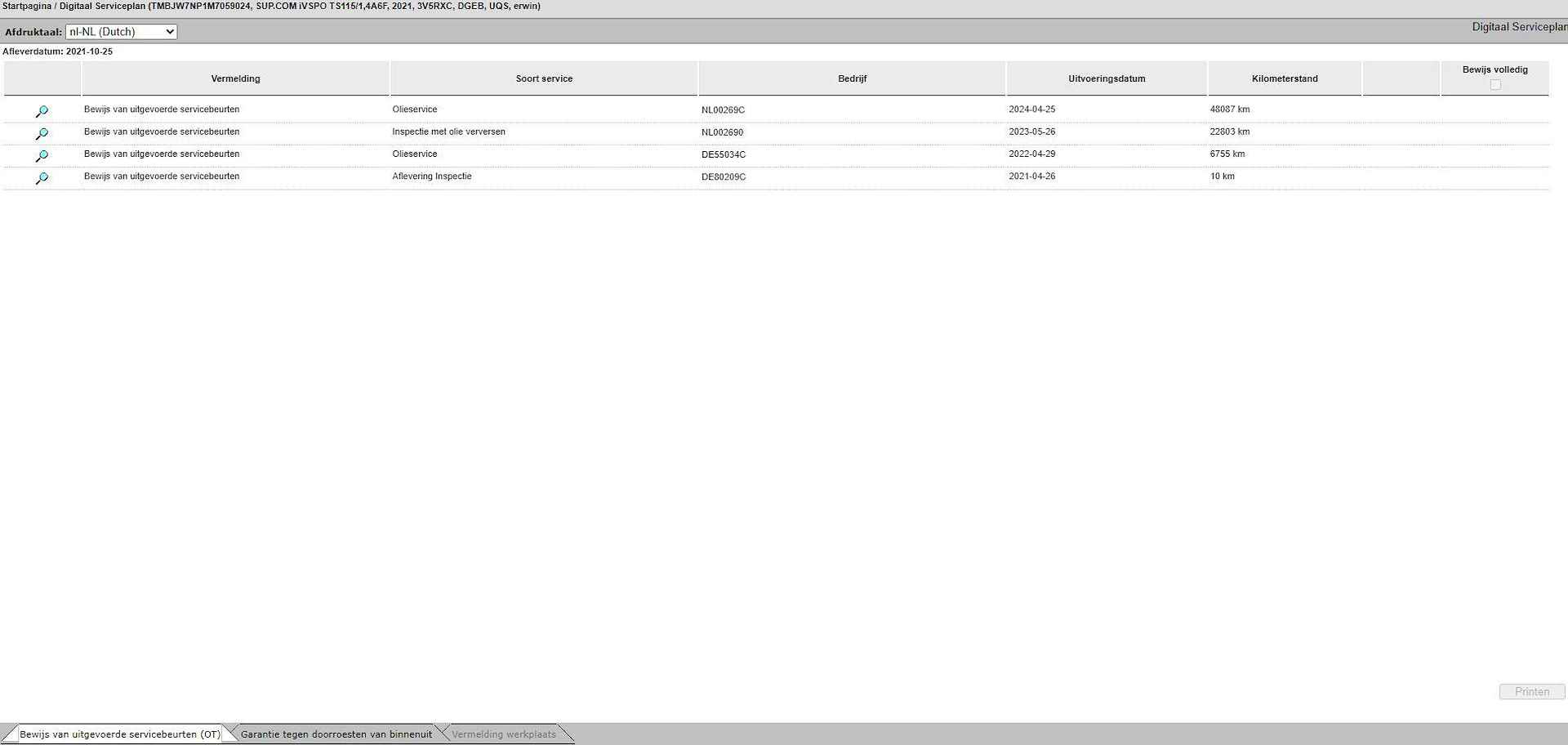The image size is (1568, 745).
Task: Click mileage value 10 km
Action: pyautogui.click(x=1222, y=176)
